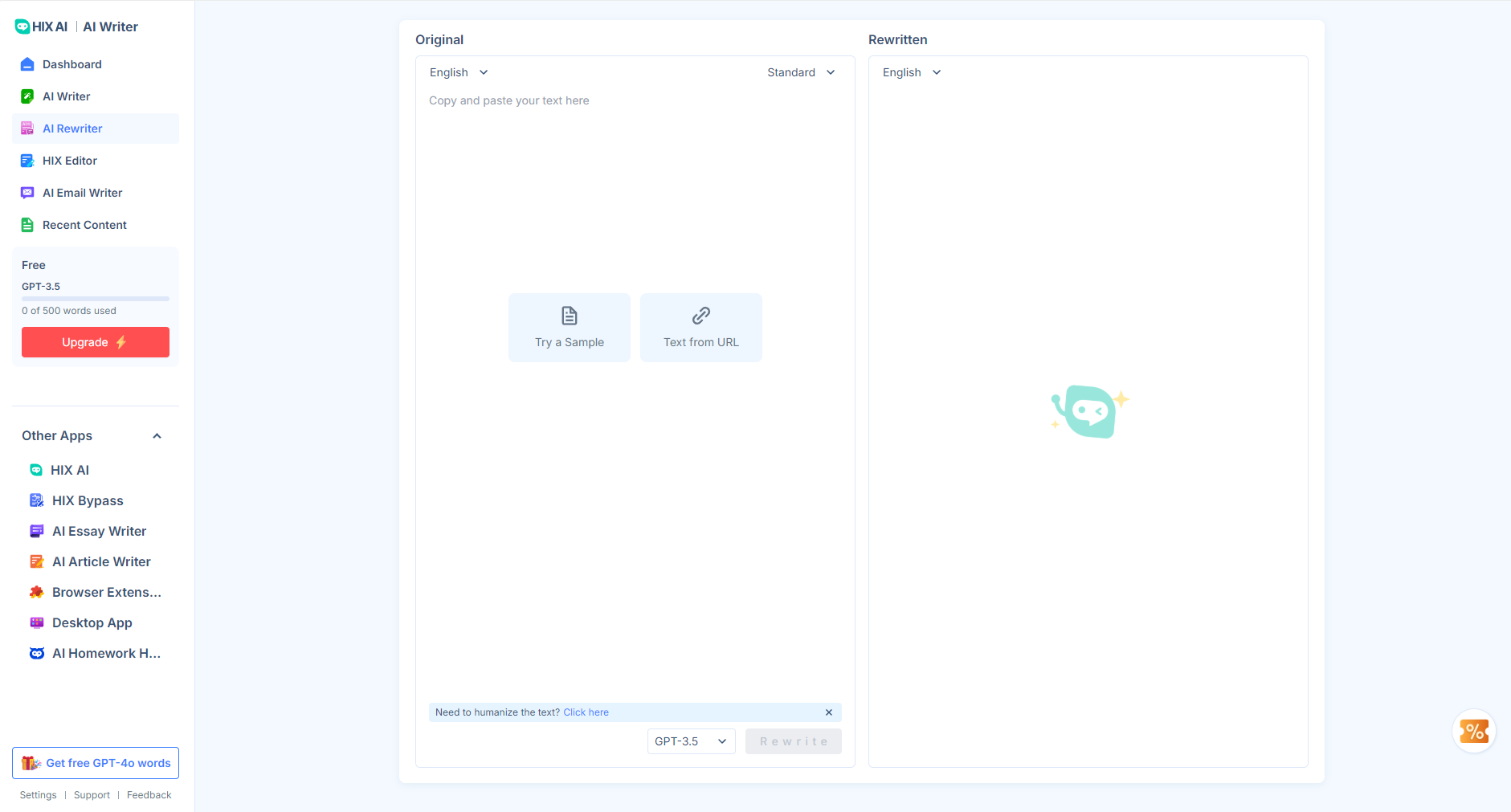Click the AI Writer header title
Viewport: 1511px width, 812px height.
[111, 27]
